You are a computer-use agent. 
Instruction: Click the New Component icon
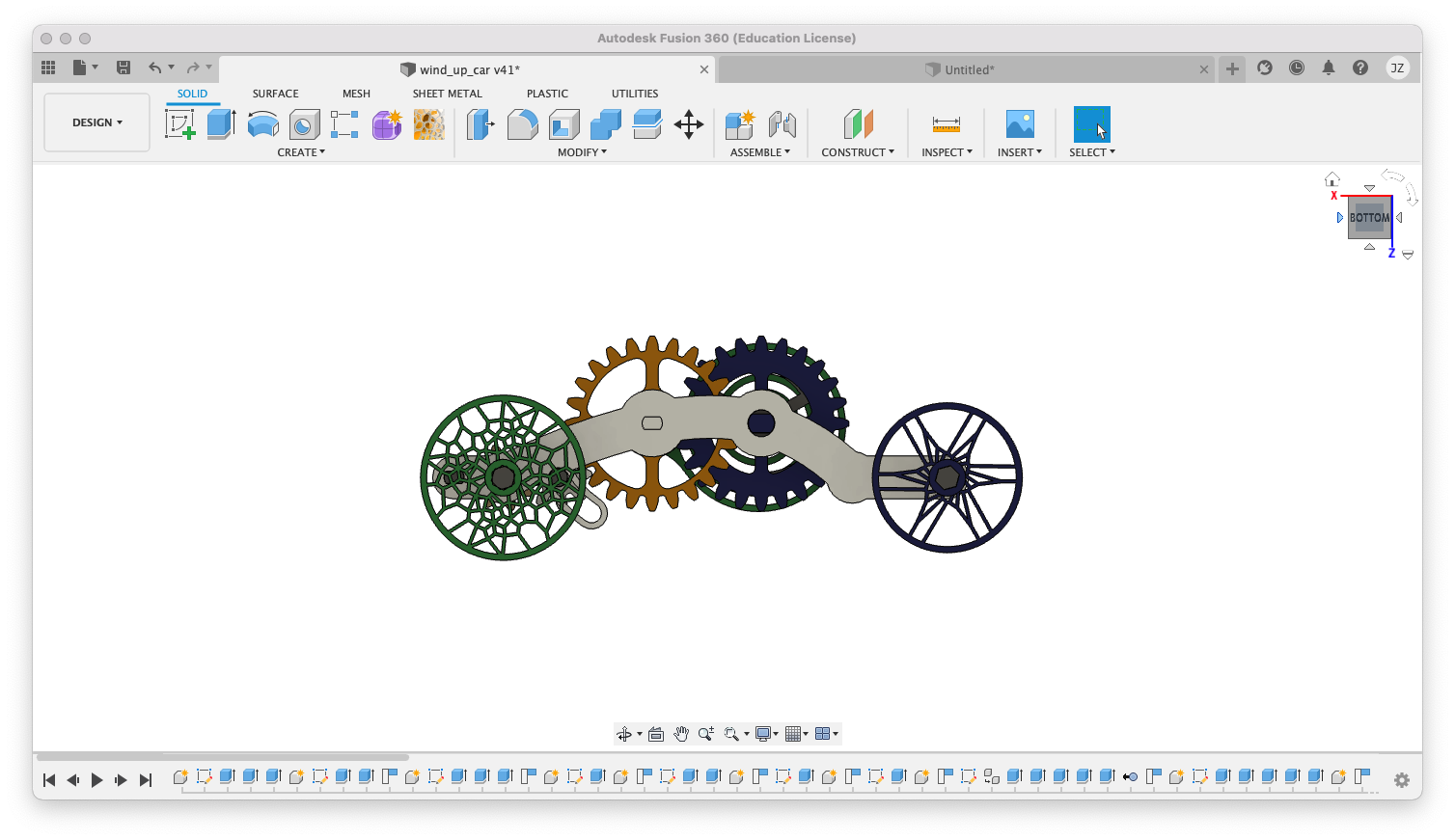[x=740, y=124]
